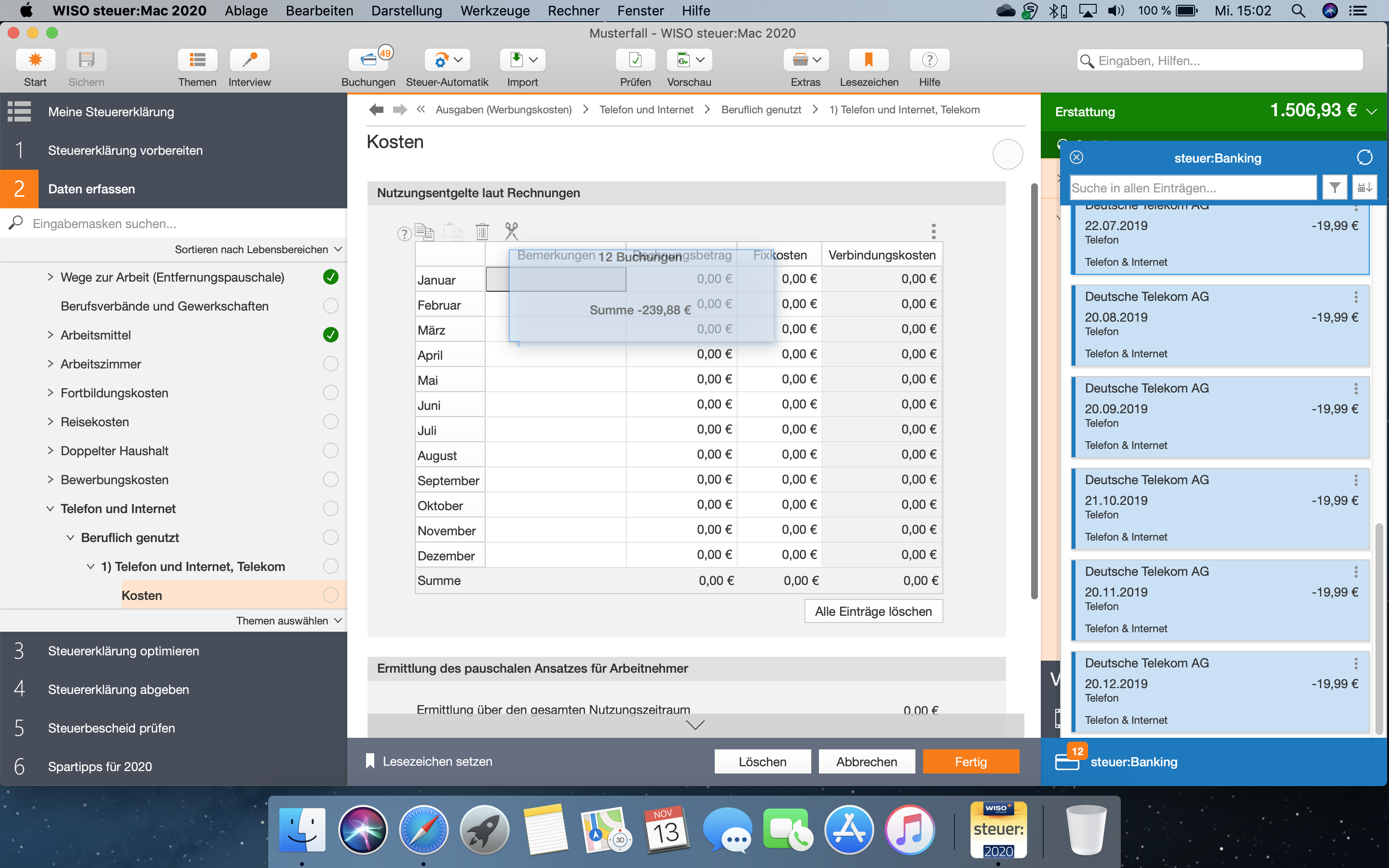Screen dimensions: 1389x868
Task: Click the Start toolbar icon
Action: tap(35, 60)
